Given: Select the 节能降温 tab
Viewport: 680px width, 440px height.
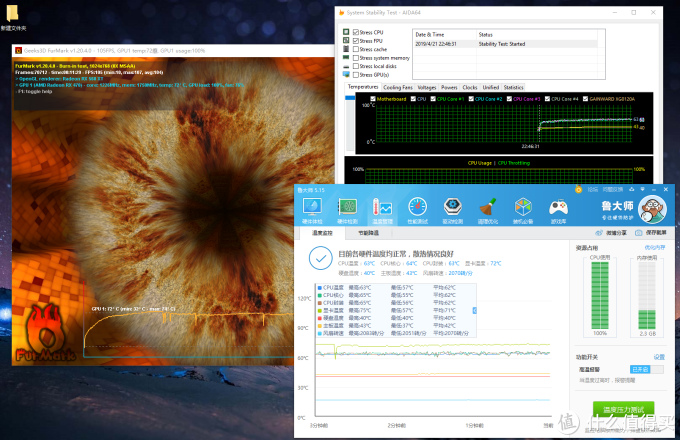Looking at the screenshot, I should (x=368, y=233).
